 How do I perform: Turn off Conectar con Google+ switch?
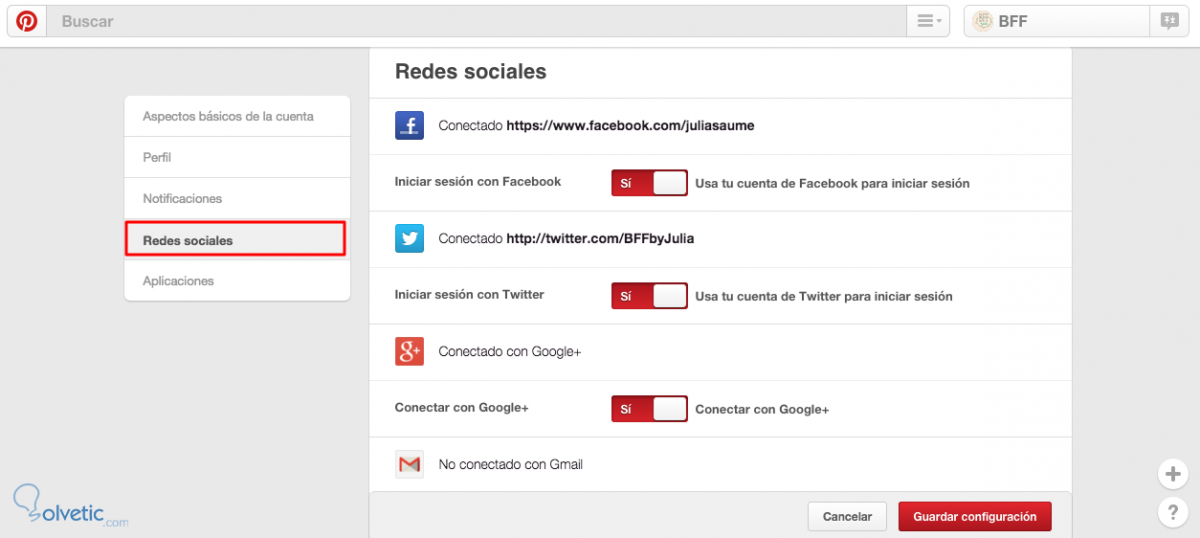point(650,409)
